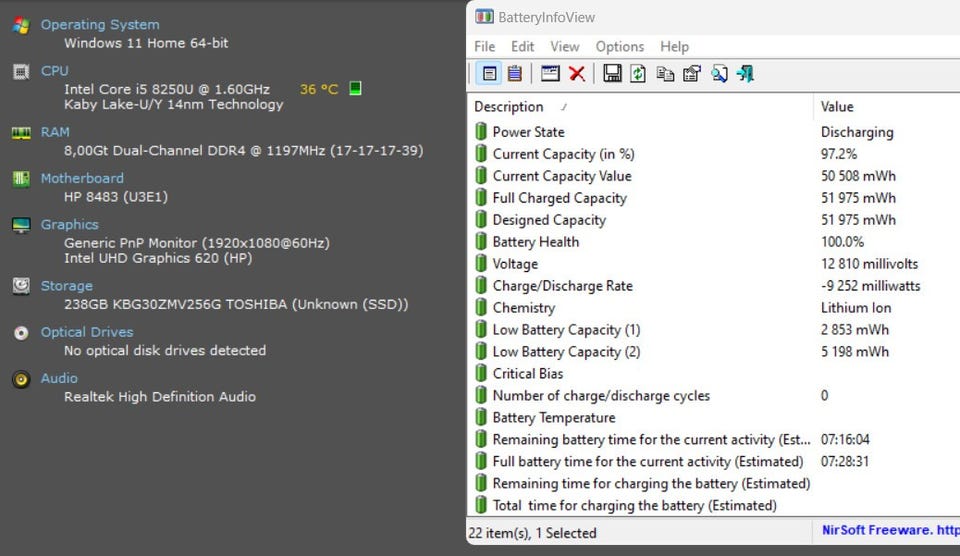This screenshot has width=960, height=556.
Task: Click the BatteryInfoView title bar icon
Action: [x=484, y=17]
